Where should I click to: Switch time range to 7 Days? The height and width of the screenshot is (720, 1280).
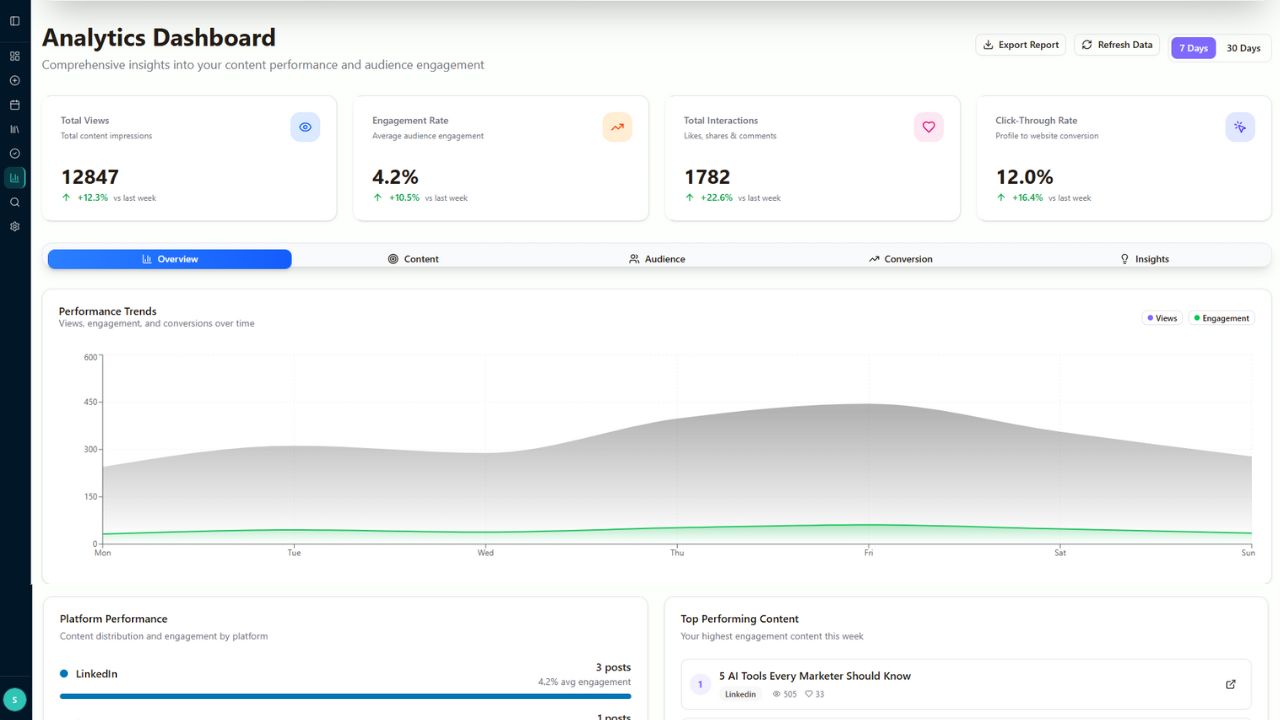(x=1193, y=48)
